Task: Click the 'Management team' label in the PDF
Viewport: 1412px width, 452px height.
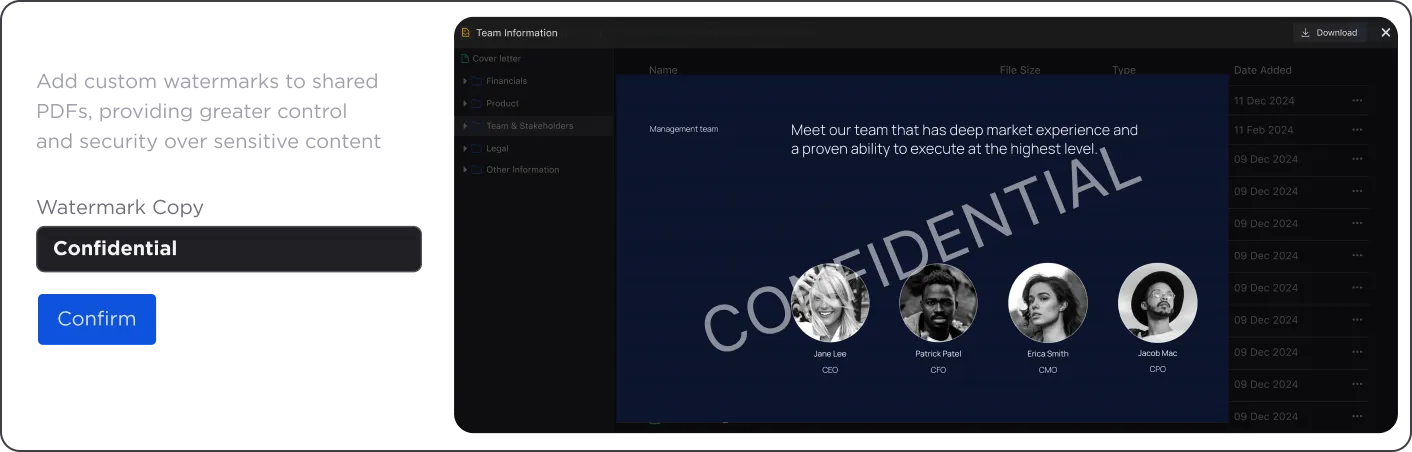Action: click(683, 129)
